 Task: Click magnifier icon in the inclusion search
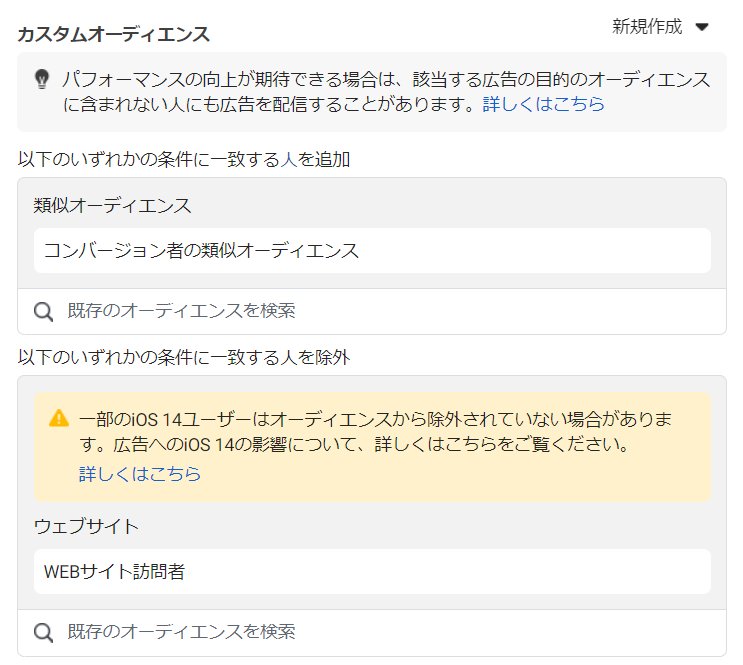tap(43, 311)
